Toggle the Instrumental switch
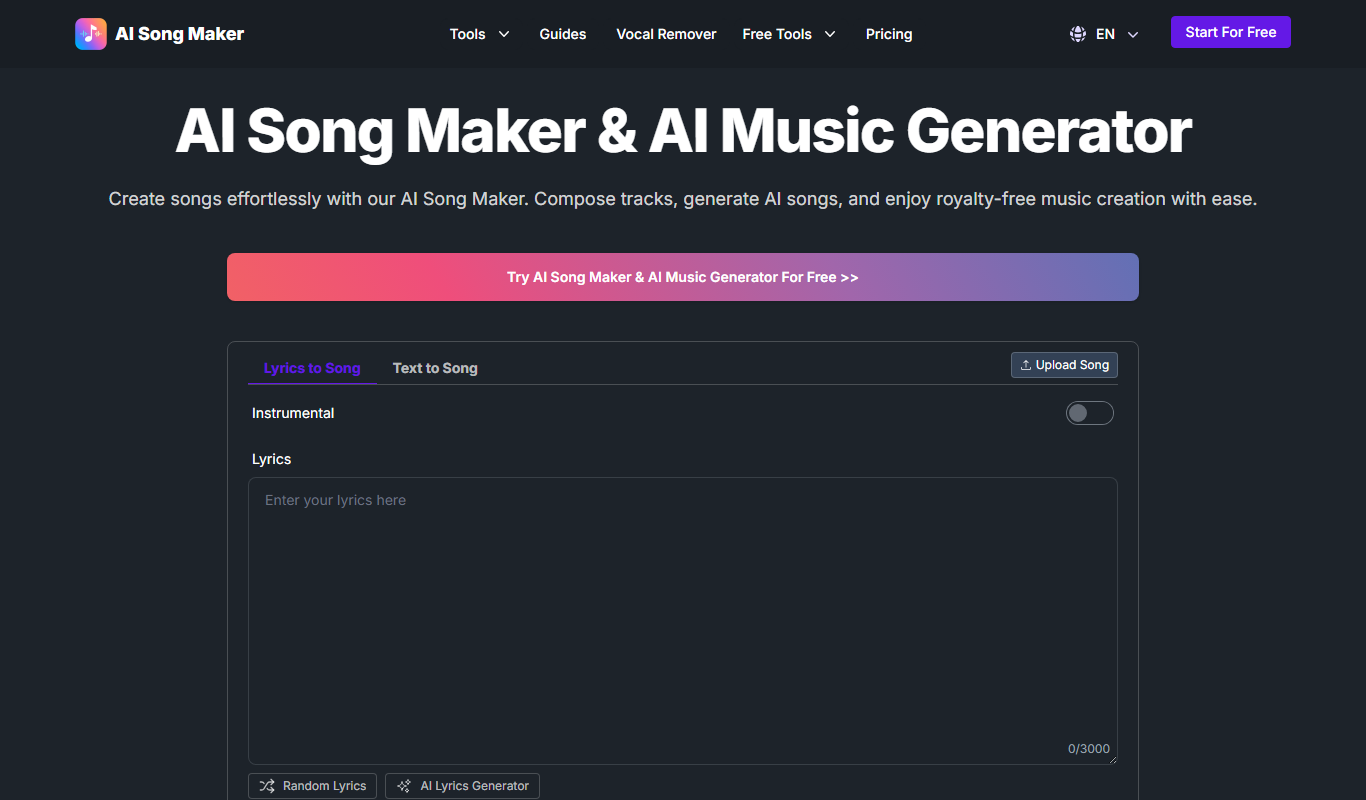Viewport: 1366px width, 800px height. 1089,413
